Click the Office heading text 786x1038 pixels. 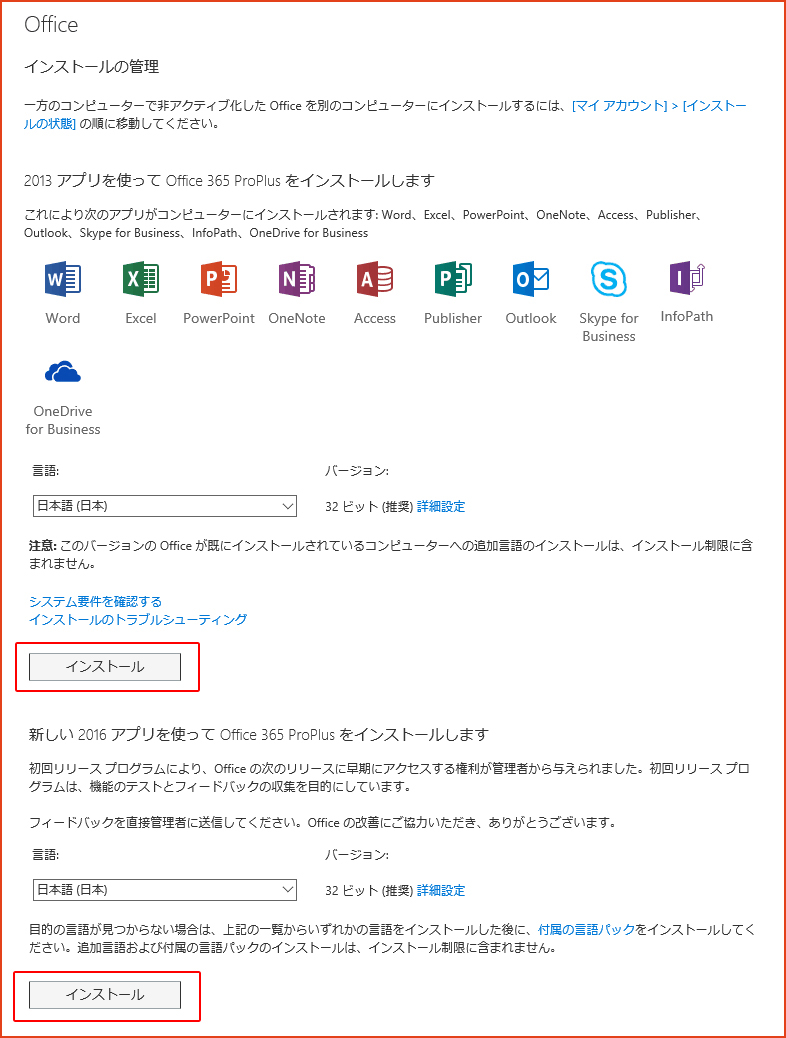51,24
